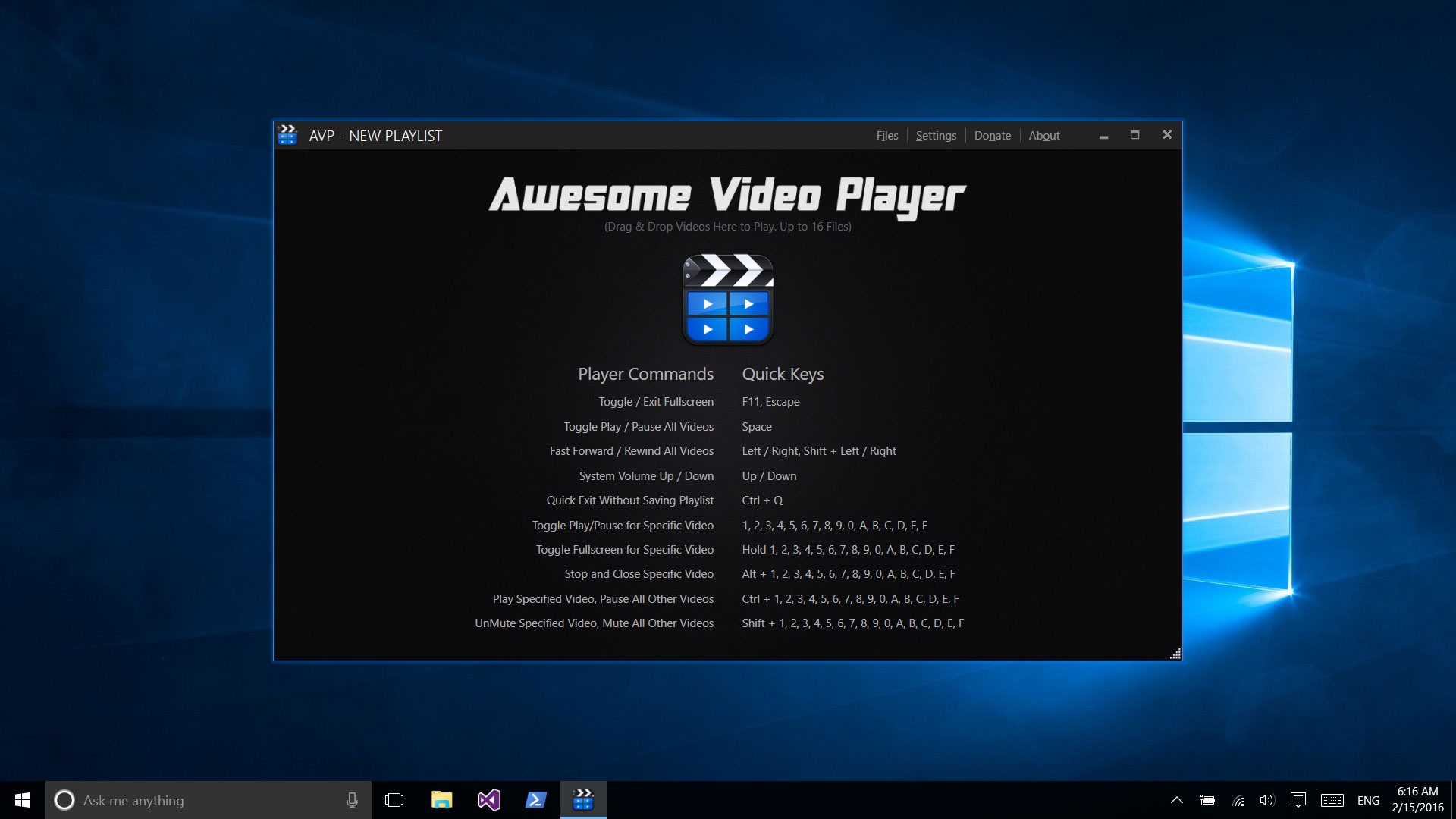Screen dimensions: 1456x819
Task: Click the 'Player Commands' heading
Action: pos(645,374)
